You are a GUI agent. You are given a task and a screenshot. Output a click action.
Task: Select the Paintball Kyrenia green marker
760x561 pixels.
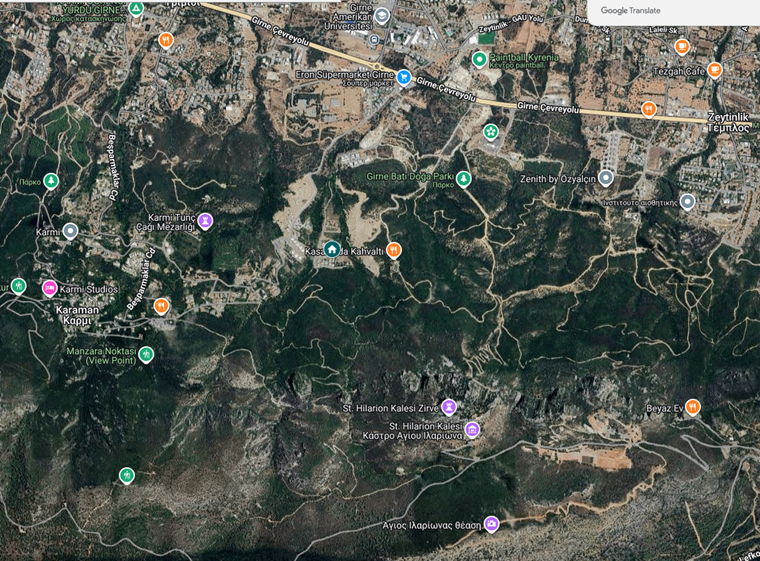point(479,60)
